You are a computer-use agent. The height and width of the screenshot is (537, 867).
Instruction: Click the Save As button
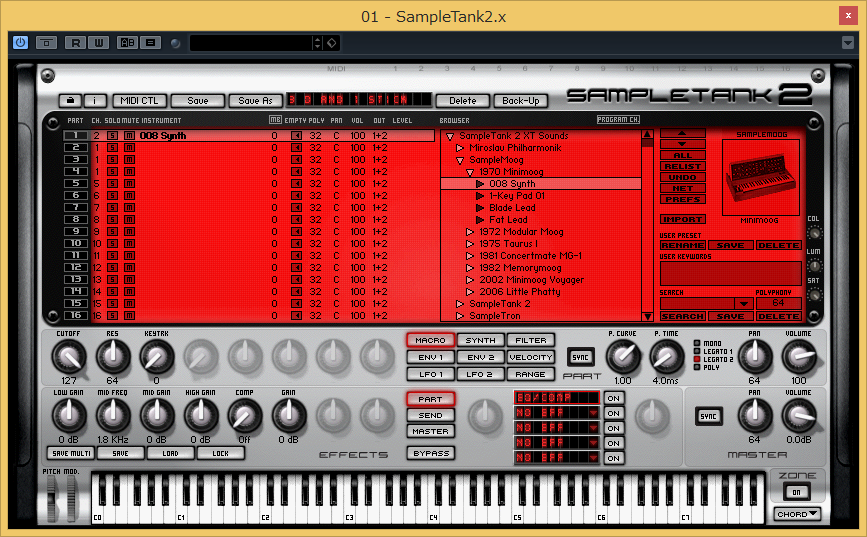click(255, 101)
